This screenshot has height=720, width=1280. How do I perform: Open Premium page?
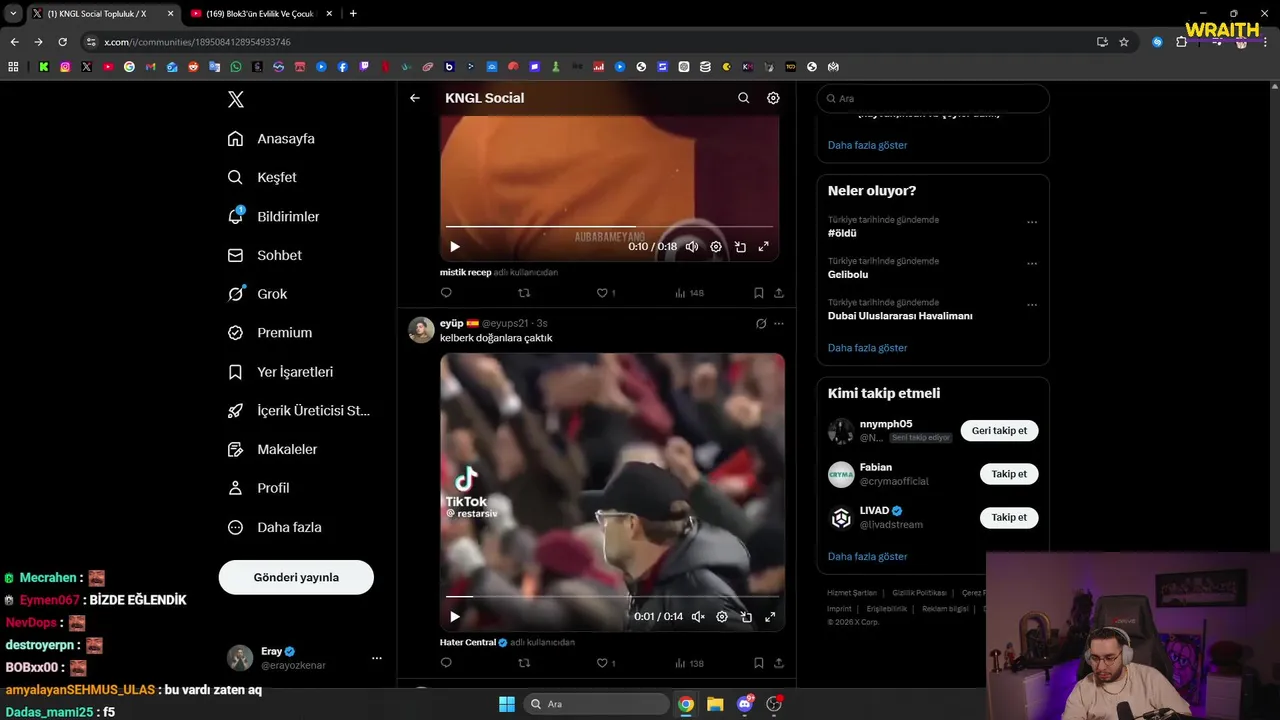[269, 333]
